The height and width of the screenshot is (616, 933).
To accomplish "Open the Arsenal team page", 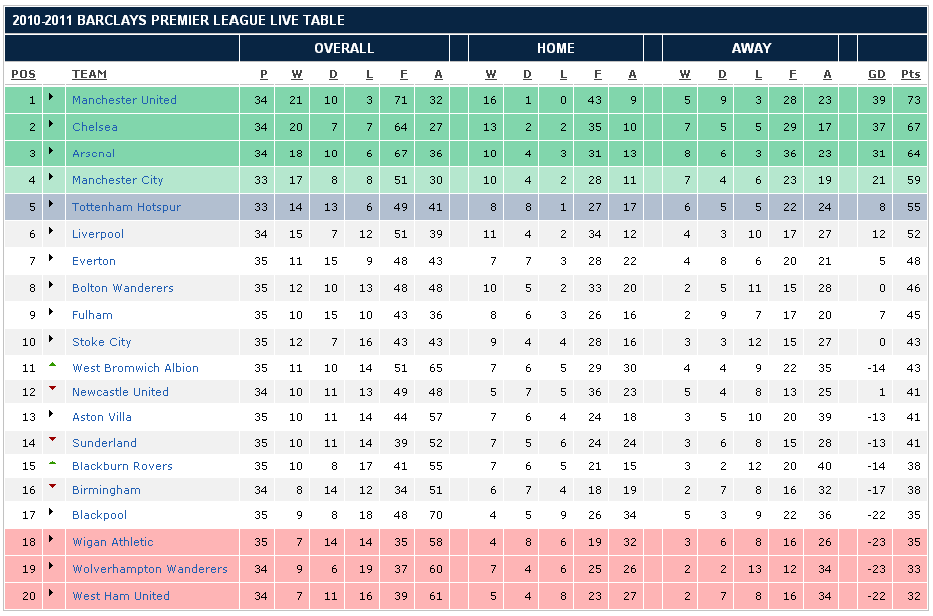I will click(x=93, y=154).
